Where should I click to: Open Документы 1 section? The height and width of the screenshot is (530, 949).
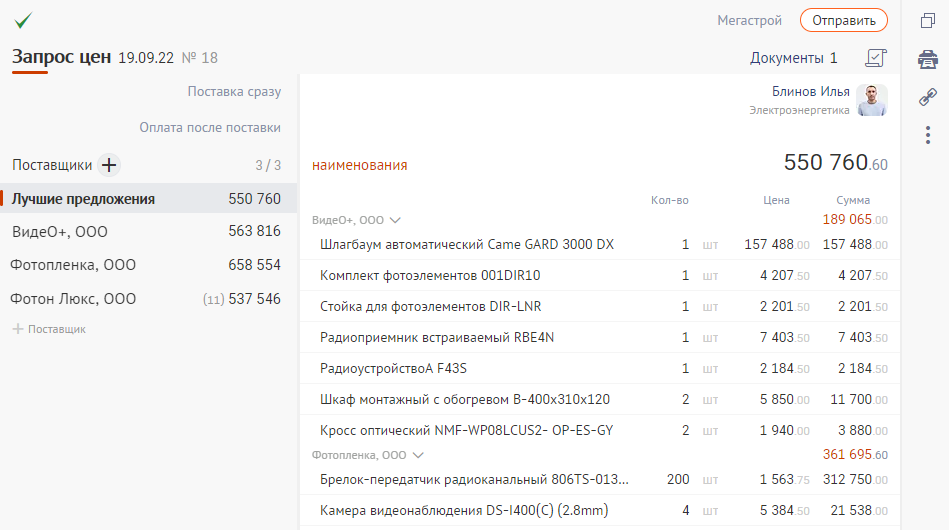click(x=793, y=59)
